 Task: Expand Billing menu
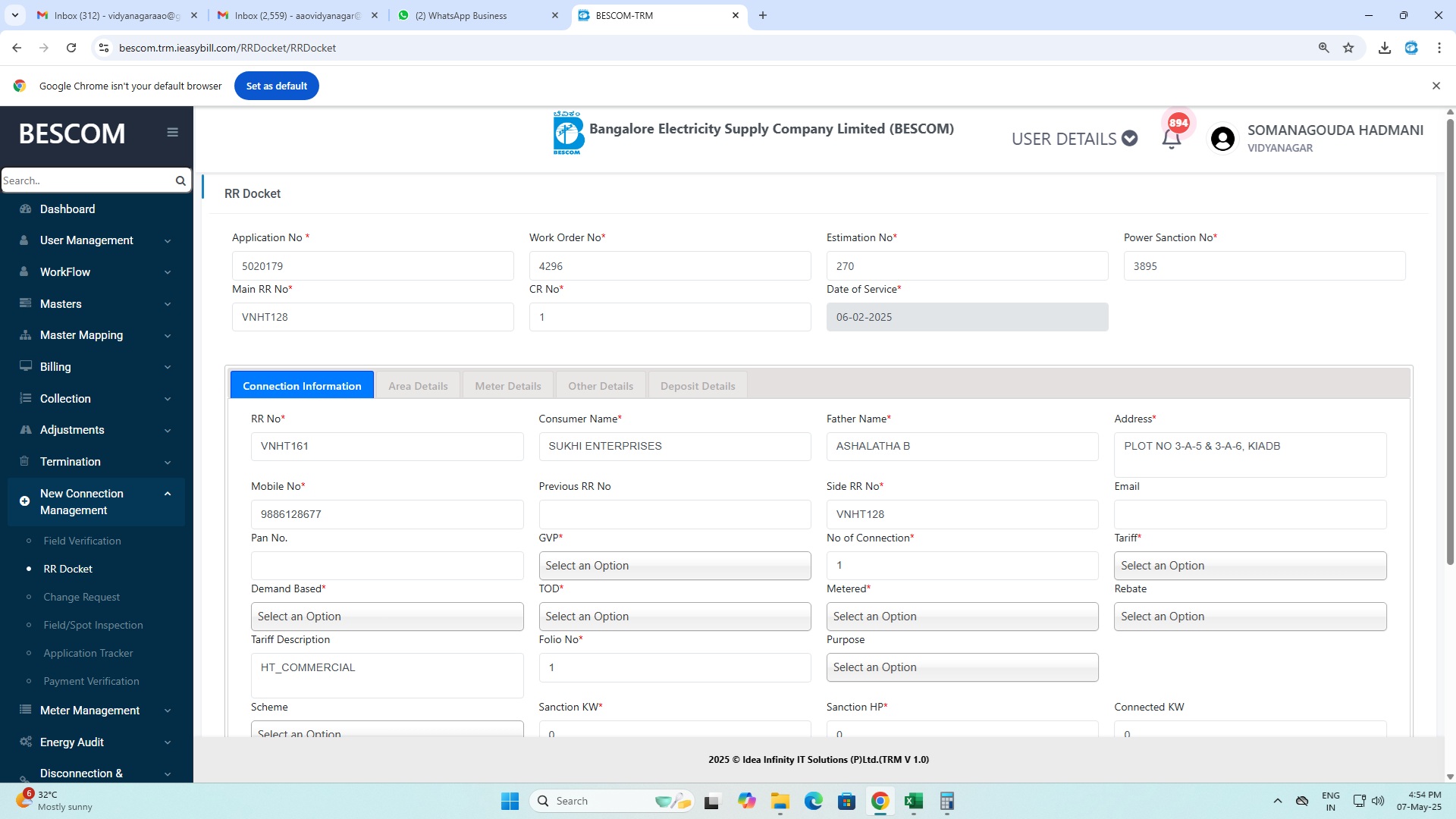96,367
